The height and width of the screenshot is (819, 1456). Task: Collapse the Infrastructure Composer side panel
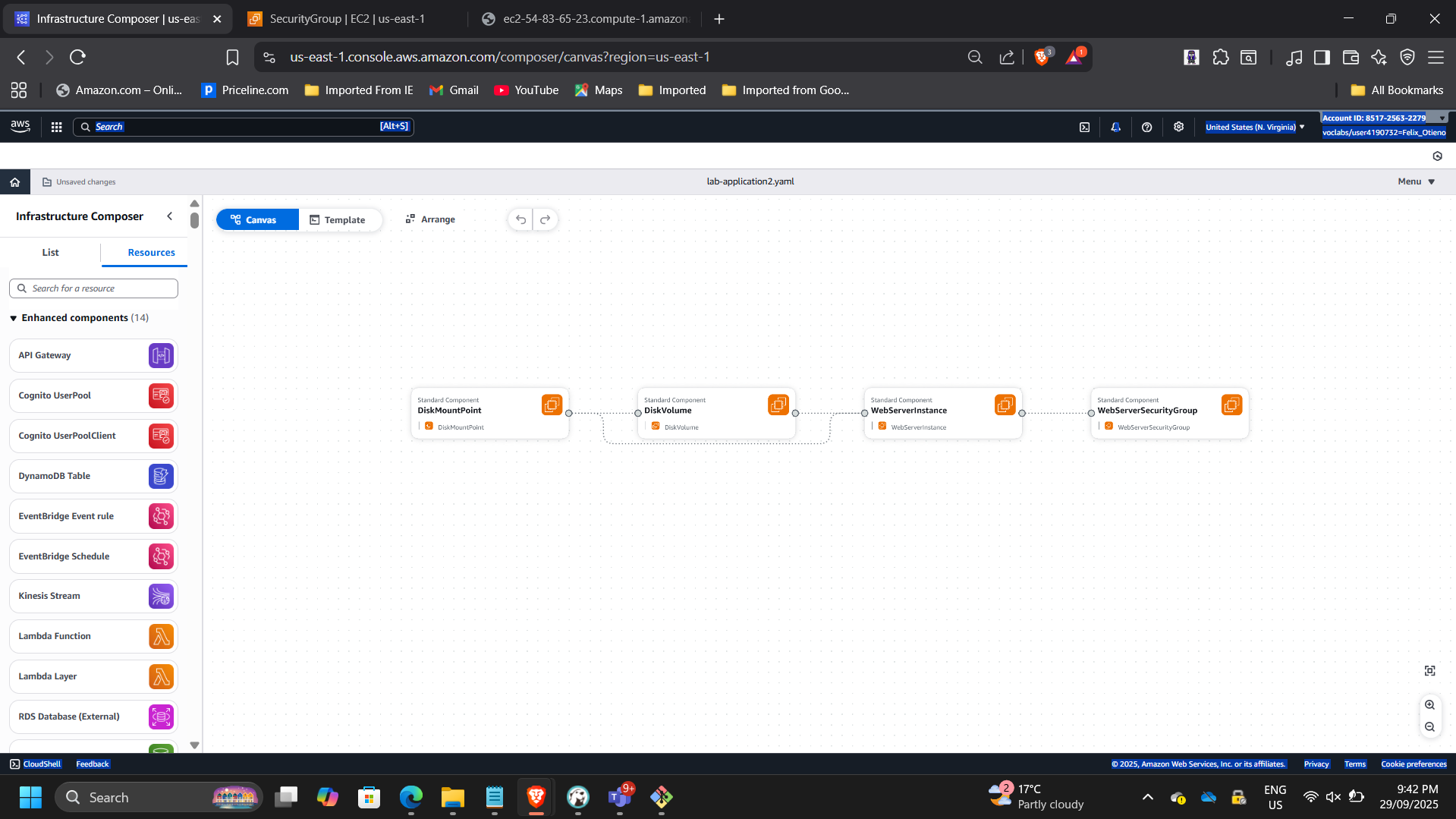(x=169, y=216)
